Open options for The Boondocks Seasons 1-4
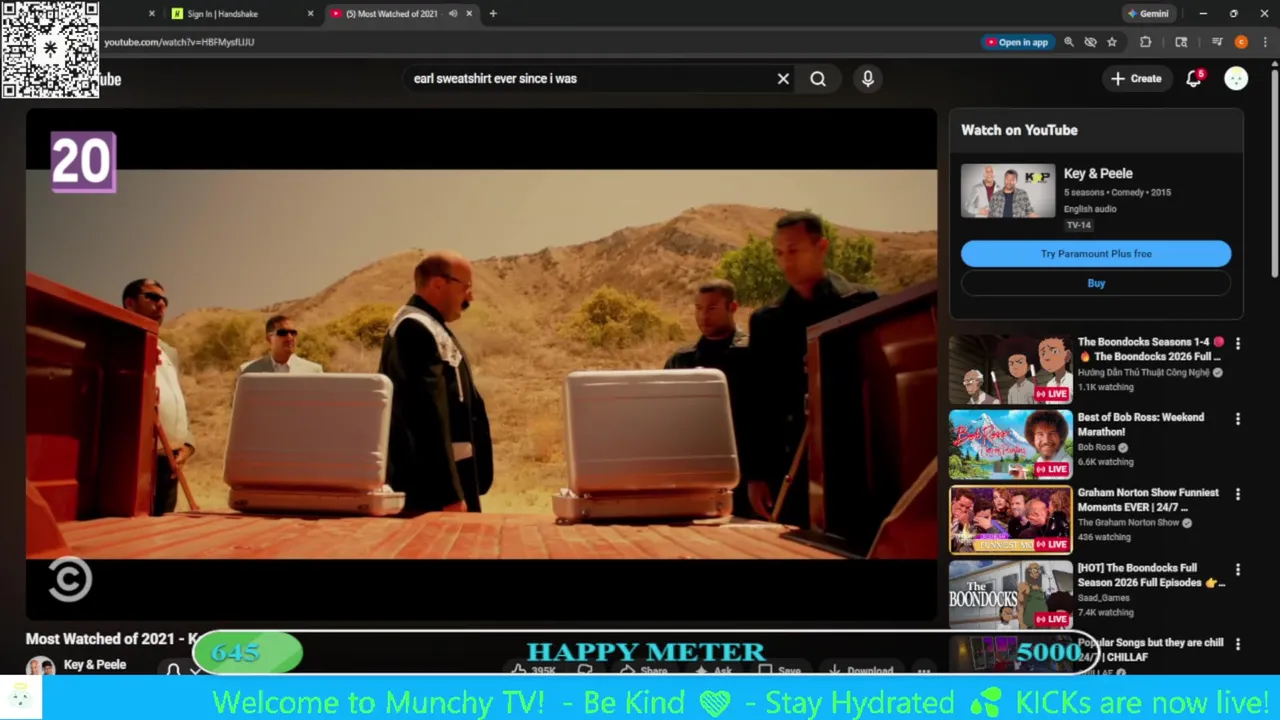The height and width of the screenshot is (720, 1280). (1238, 343)
